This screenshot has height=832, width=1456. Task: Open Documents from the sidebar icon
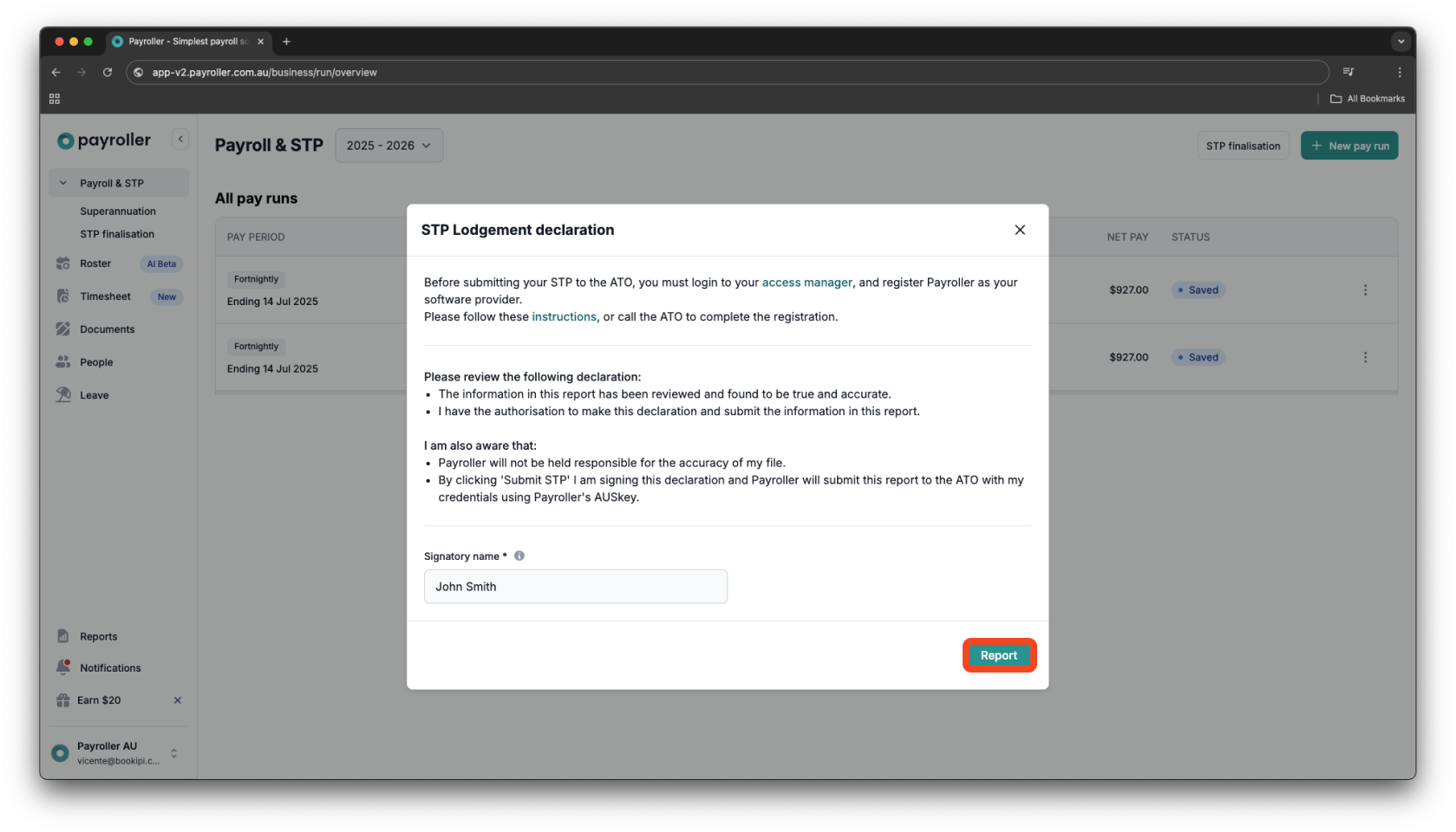[64, 328]
